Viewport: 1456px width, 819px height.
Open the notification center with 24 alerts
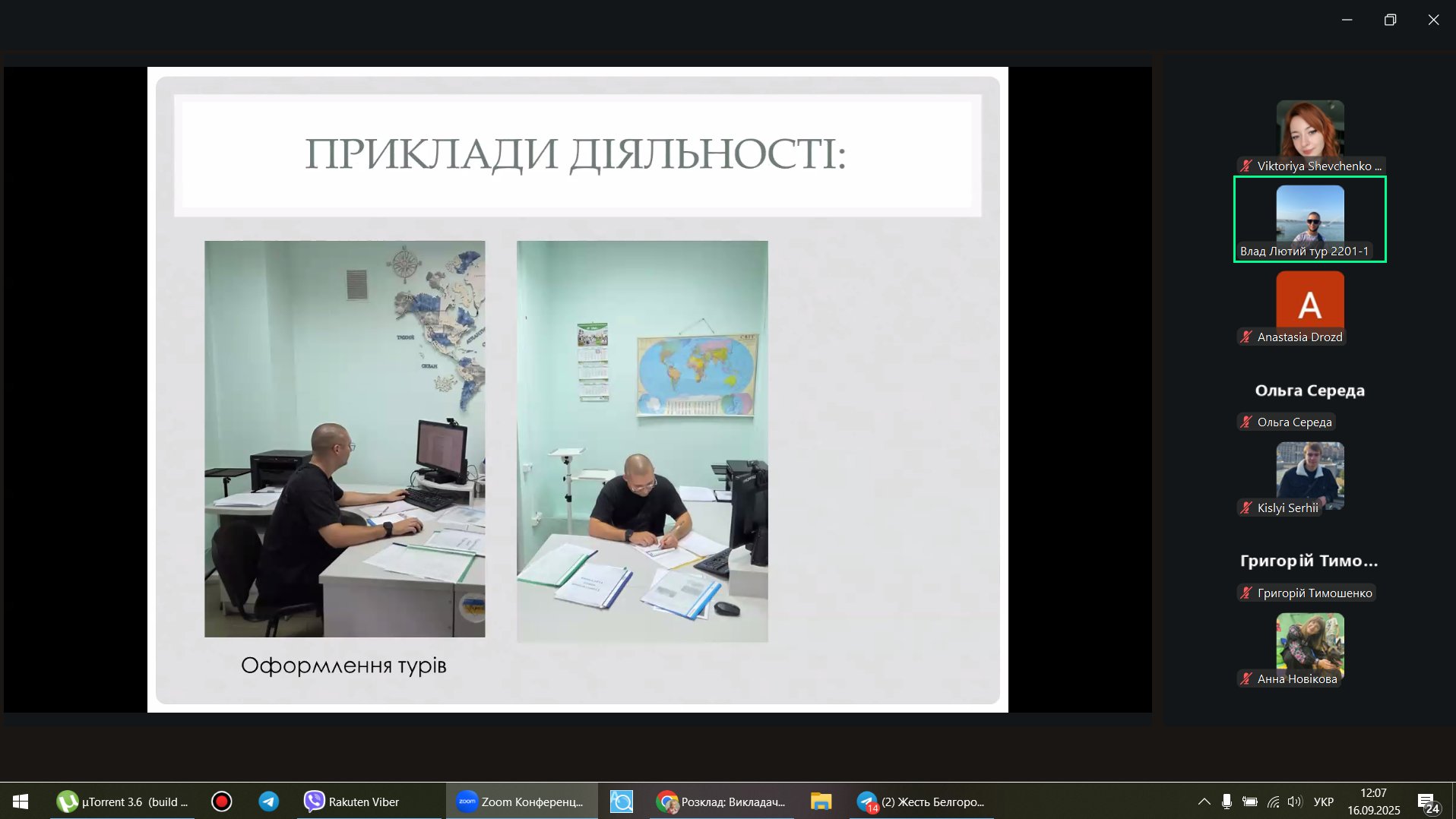[1428, 802]
